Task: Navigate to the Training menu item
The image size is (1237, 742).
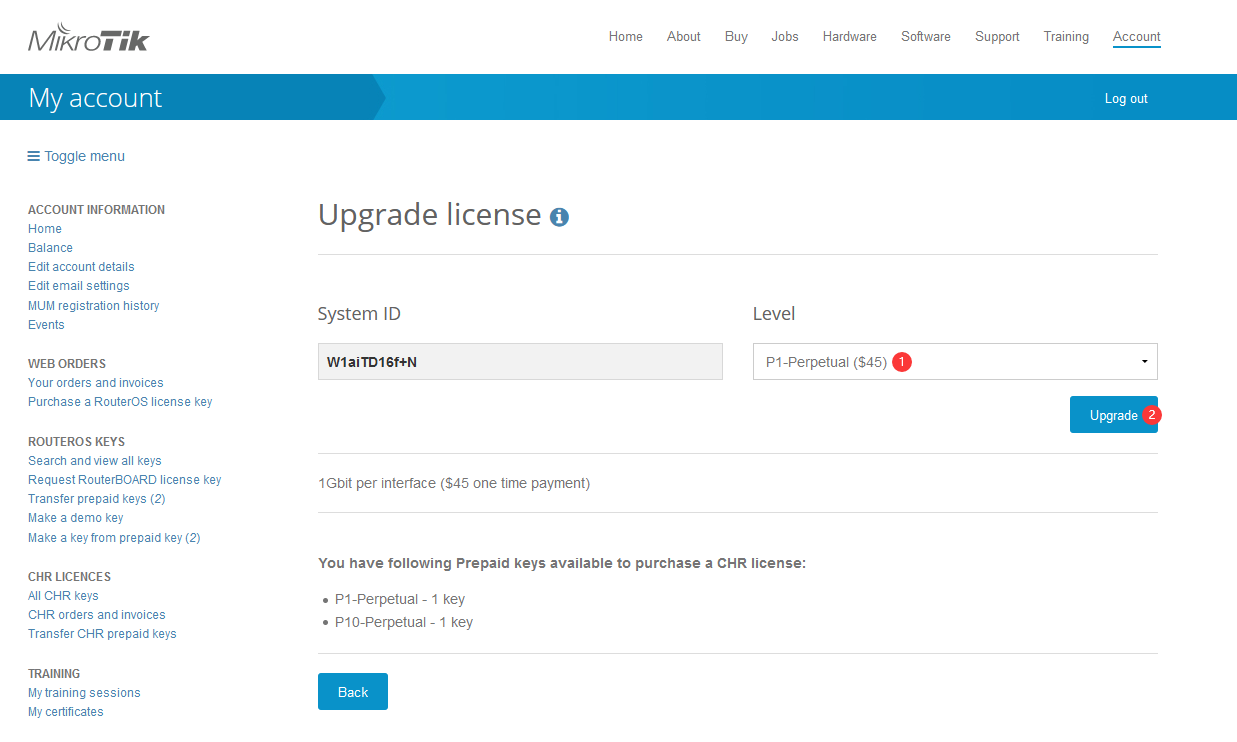Action: pyautogui.click(x=1065, y=37)
